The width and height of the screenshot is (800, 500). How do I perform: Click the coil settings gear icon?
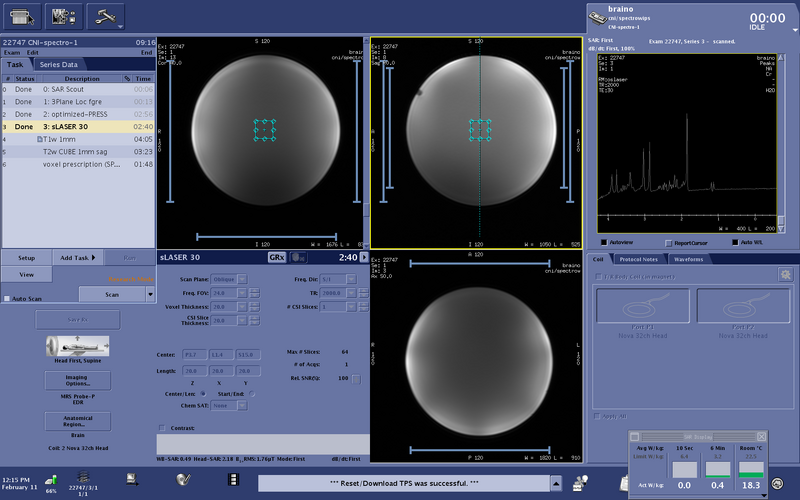(786, 275)
